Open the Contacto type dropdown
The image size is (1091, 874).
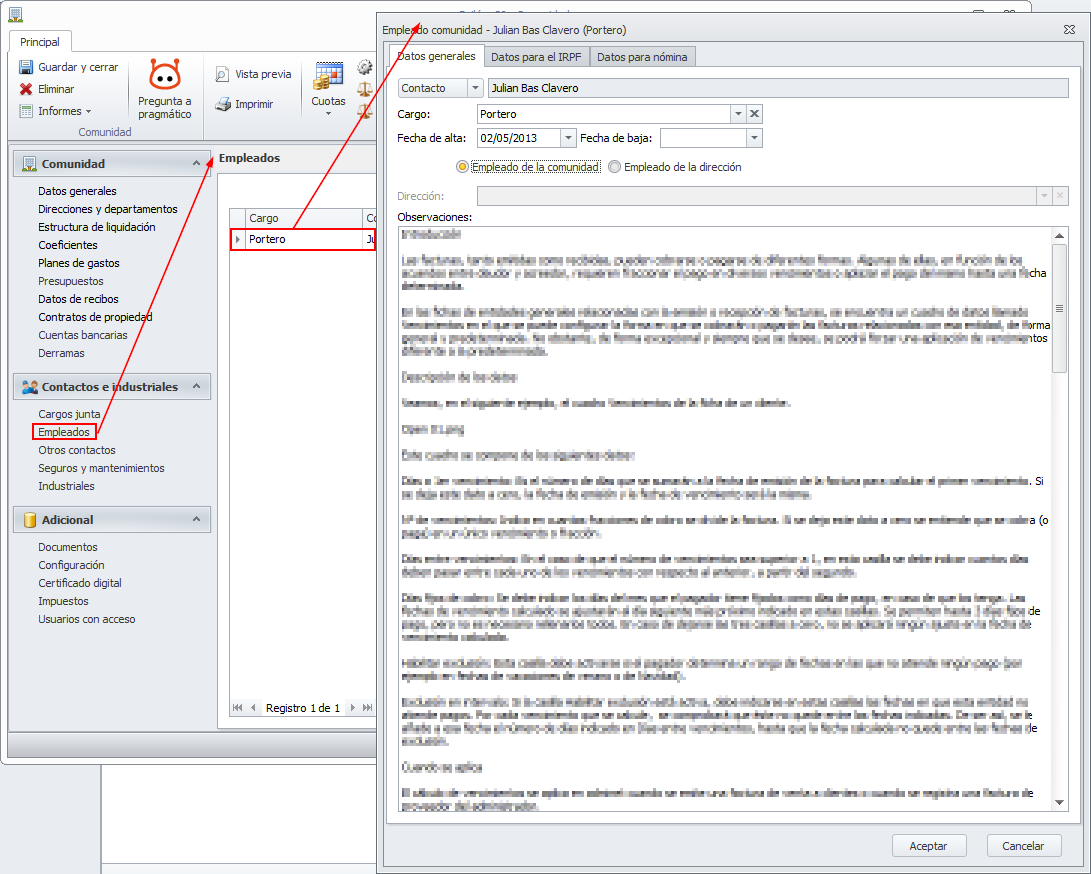click(475, 88)
